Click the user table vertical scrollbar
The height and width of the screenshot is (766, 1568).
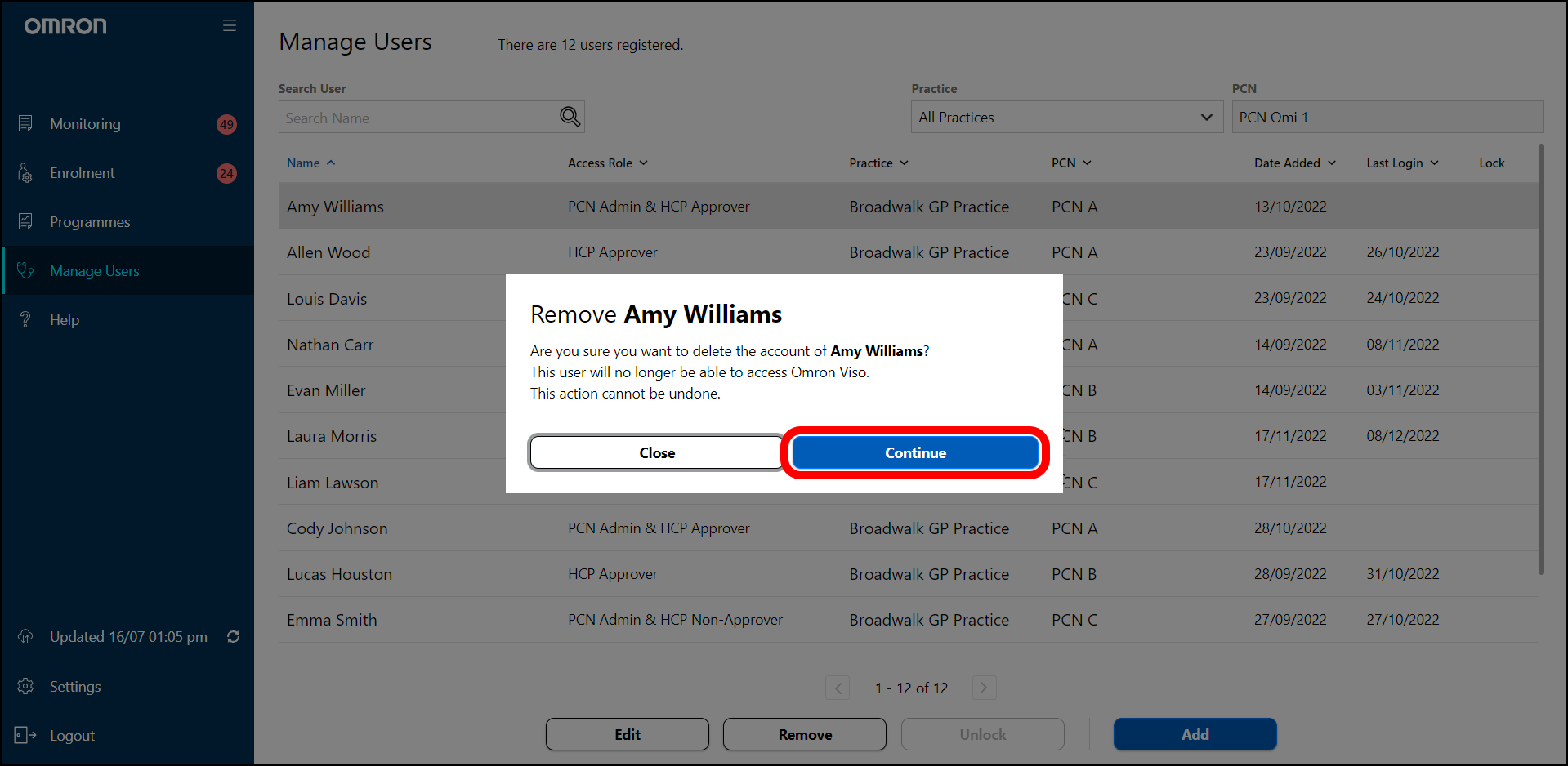[1541, 359]
